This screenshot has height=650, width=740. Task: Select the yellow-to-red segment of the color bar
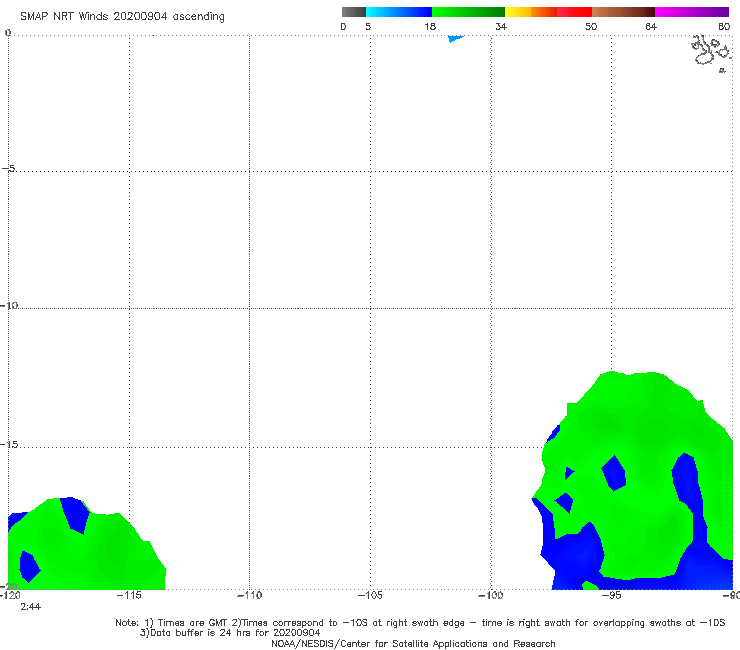pos(548,12)
